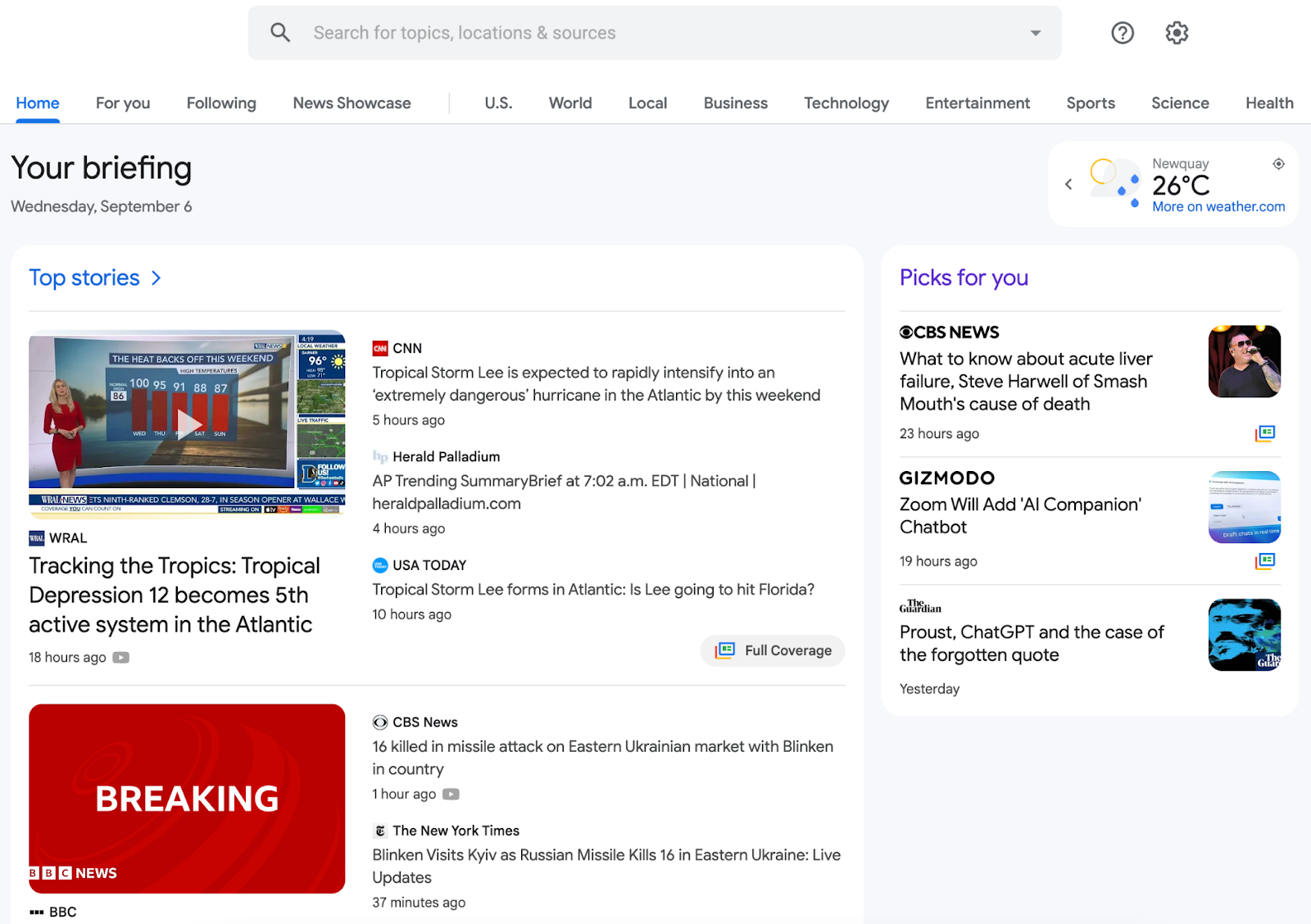1311x924 pixels.
Task: Click the CBS News eye logo in Top stories
Action: [x=380, y=722]
